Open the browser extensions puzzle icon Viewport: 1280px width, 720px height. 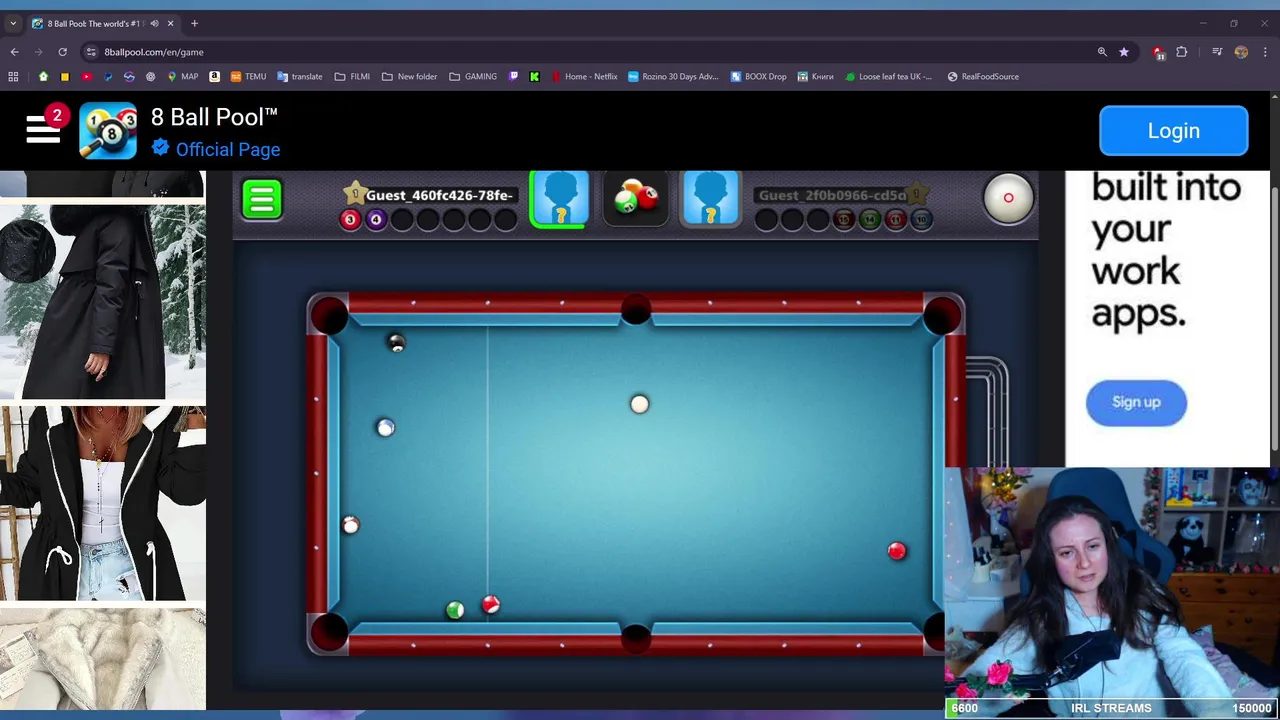point(1182,52)
